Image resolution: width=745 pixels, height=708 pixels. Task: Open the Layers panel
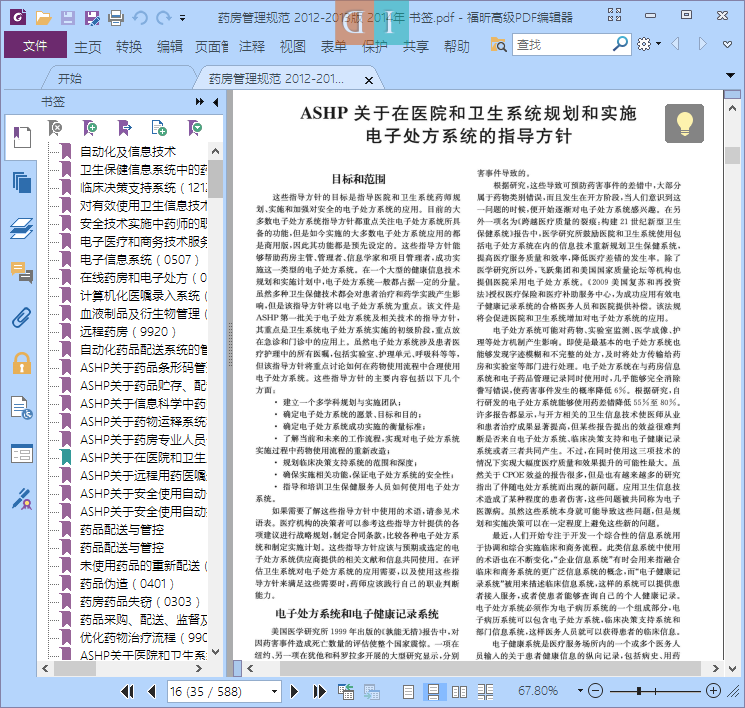(22, 229)
